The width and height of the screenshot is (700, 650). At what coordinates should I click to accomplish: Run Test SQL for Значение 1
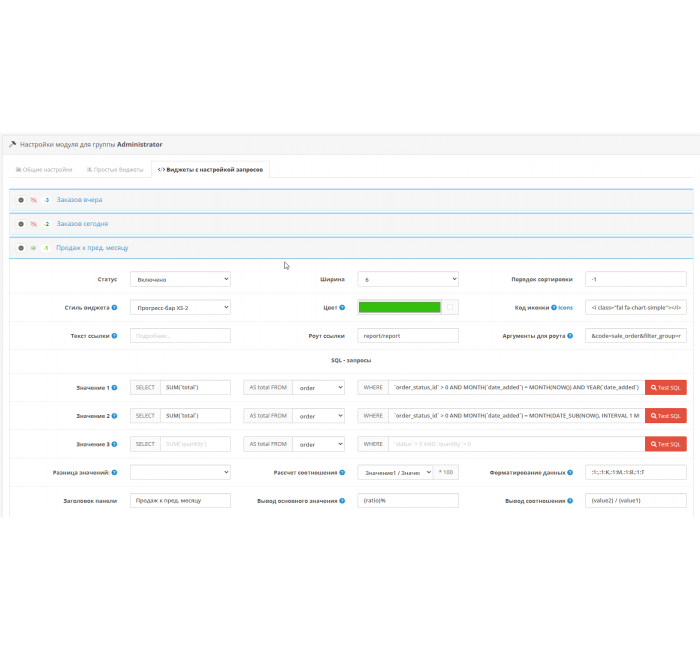pos(666,388)
